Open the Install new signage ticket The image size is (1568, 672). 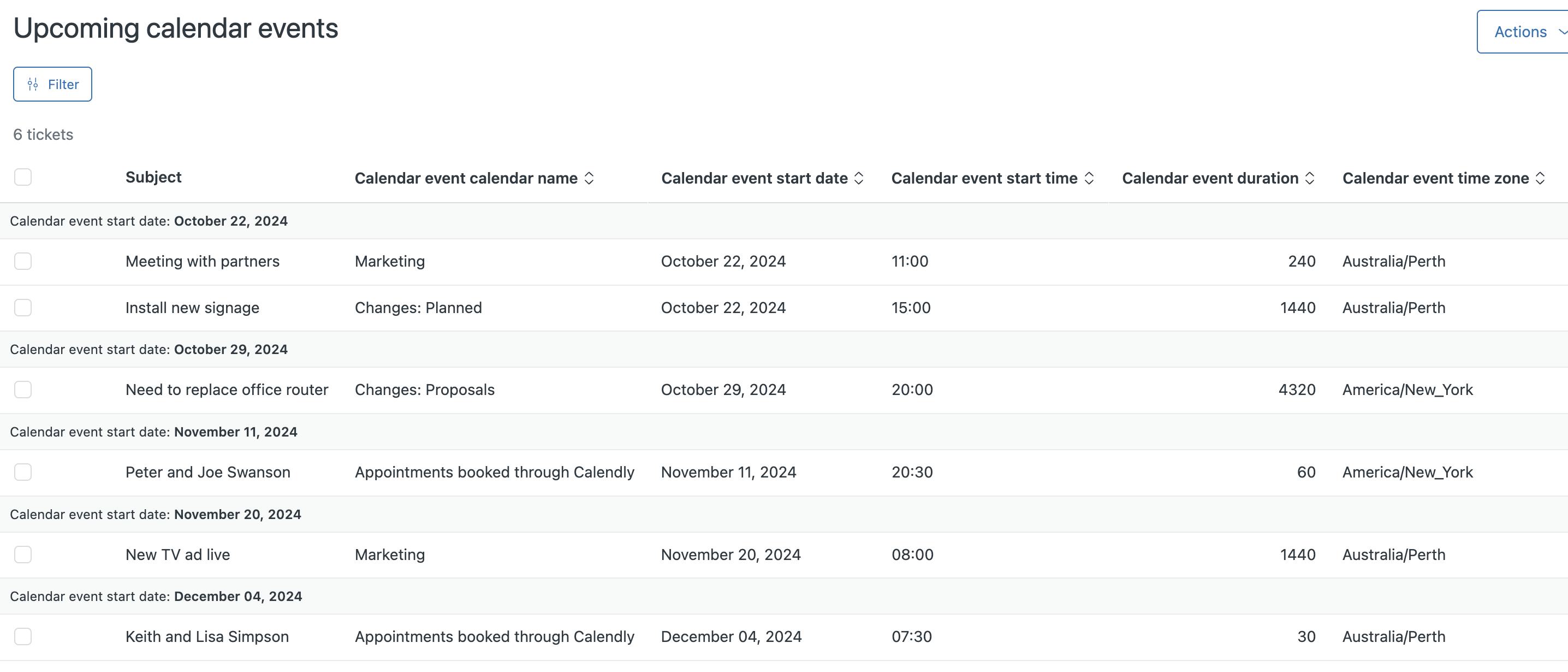(192, 308)
